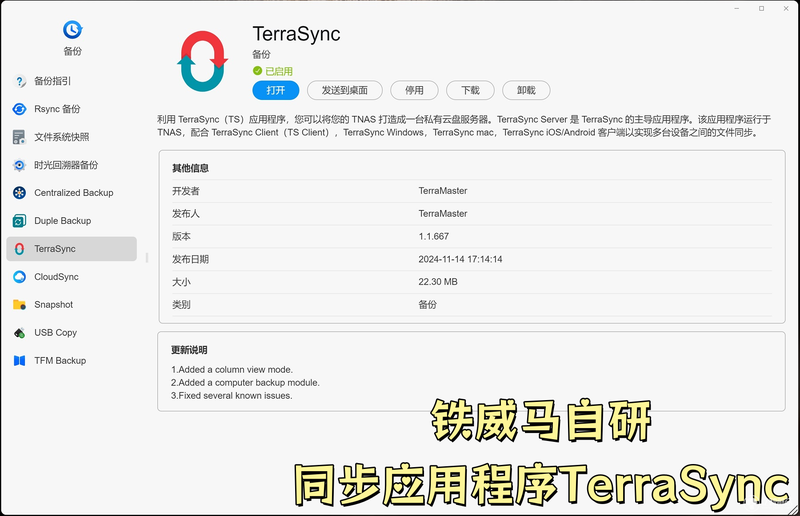
Task: Click the 类别 value 备份
Action: 428,305
